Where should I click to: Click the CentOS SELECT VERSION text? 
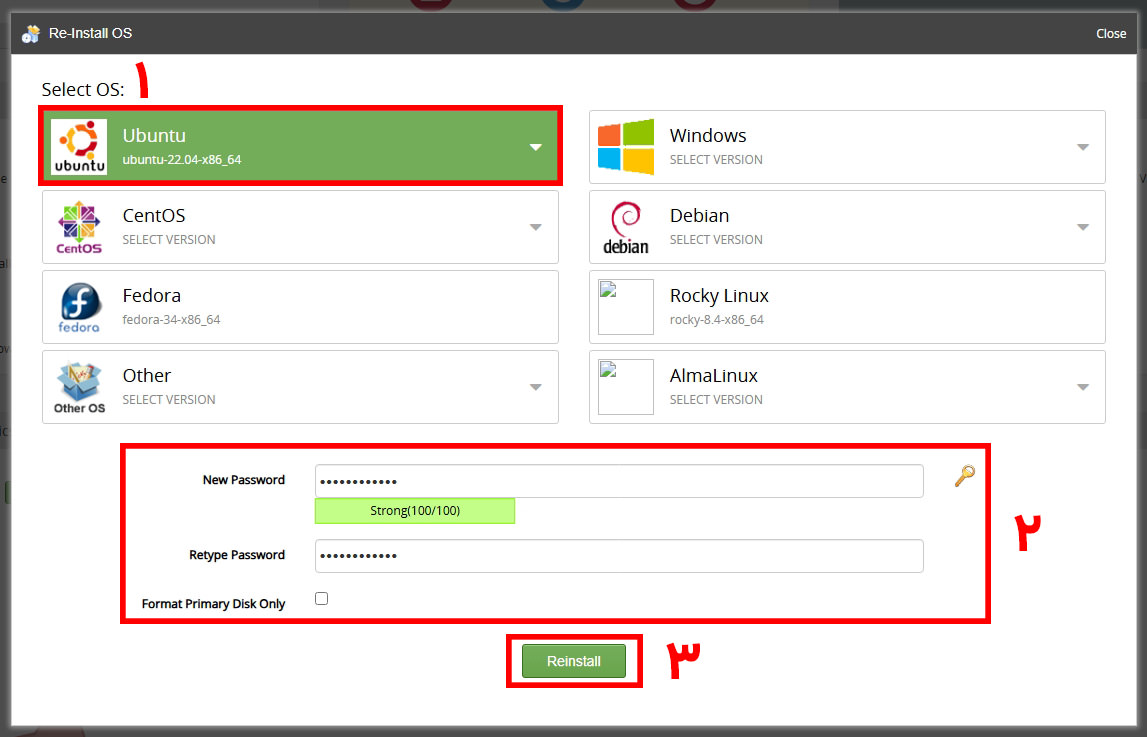coord(169,239)
